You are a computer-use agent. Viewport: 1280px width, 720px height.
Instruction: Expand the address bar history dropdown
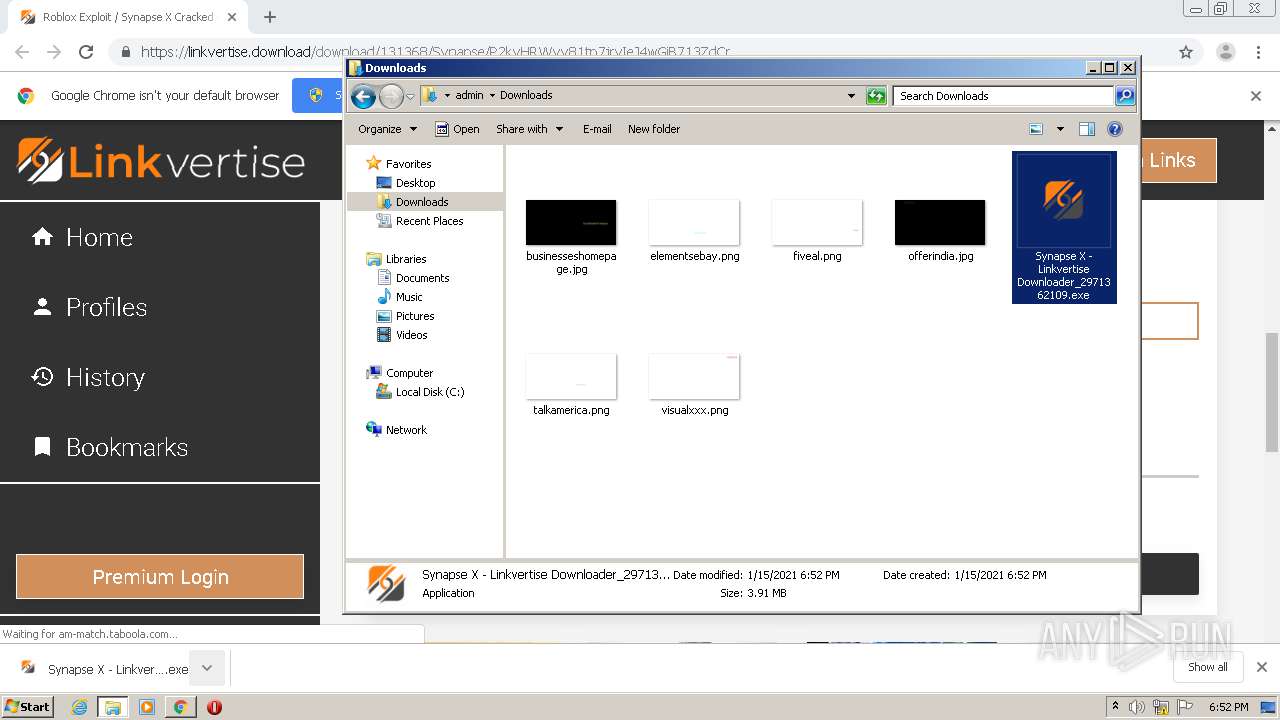coord(851,96)
